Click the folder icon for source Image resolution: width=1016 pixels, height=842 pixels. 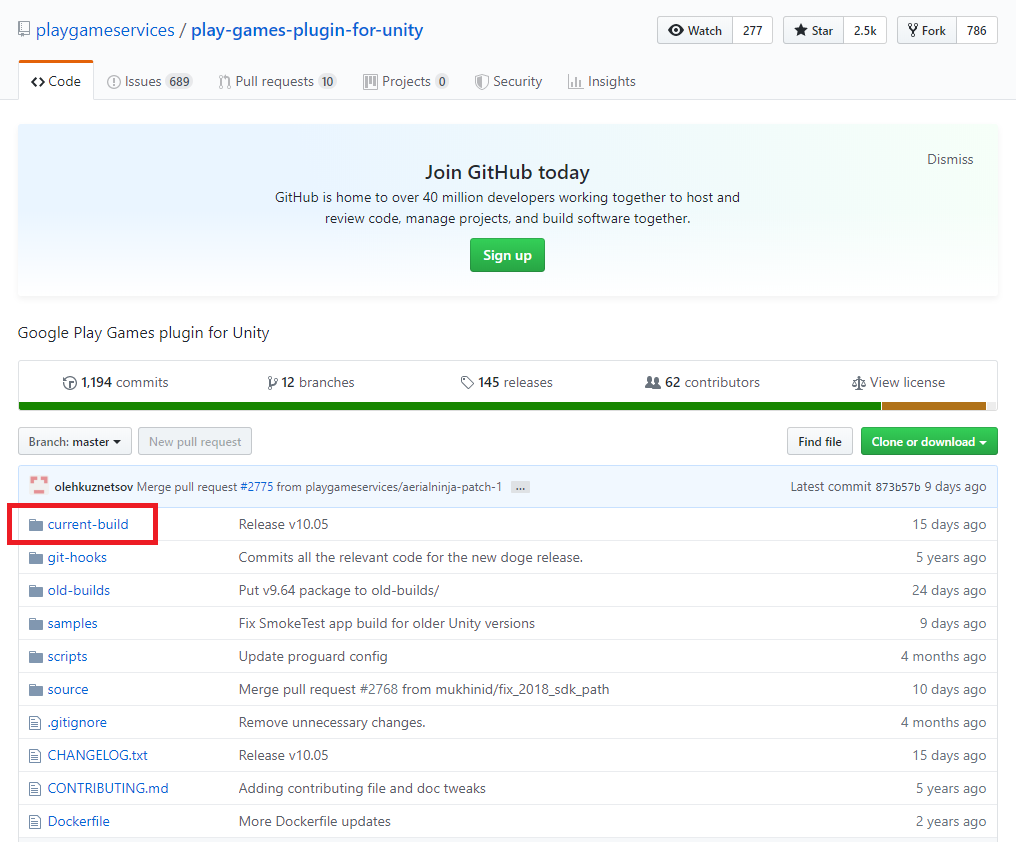tap(36, 690)
